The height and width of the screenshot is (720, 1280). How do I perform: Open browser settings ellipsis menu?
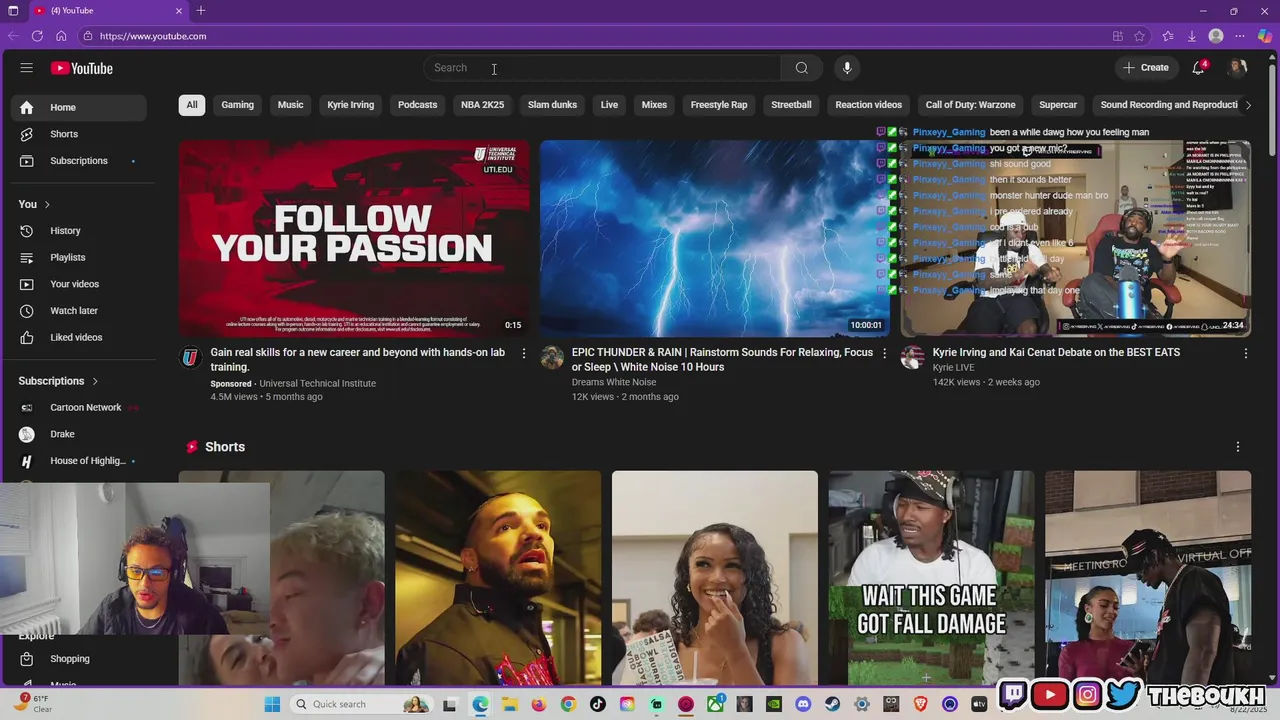1240,36
